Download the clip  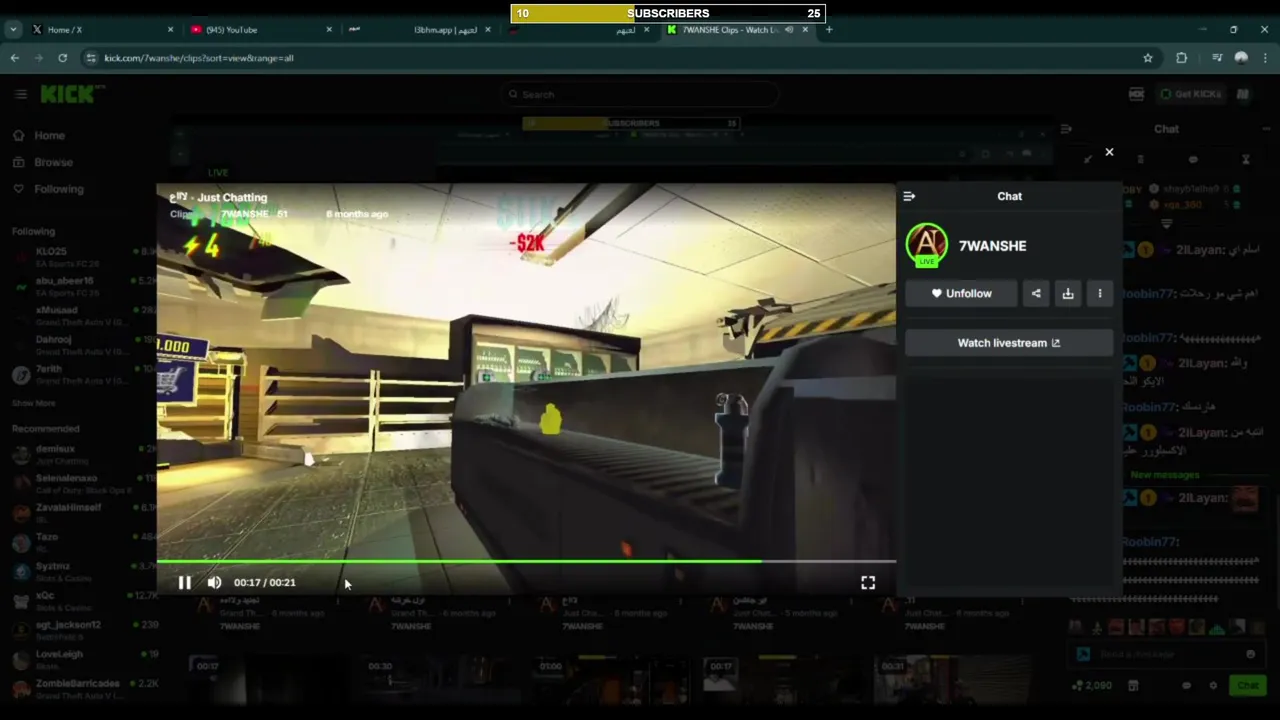point(1068,293)
